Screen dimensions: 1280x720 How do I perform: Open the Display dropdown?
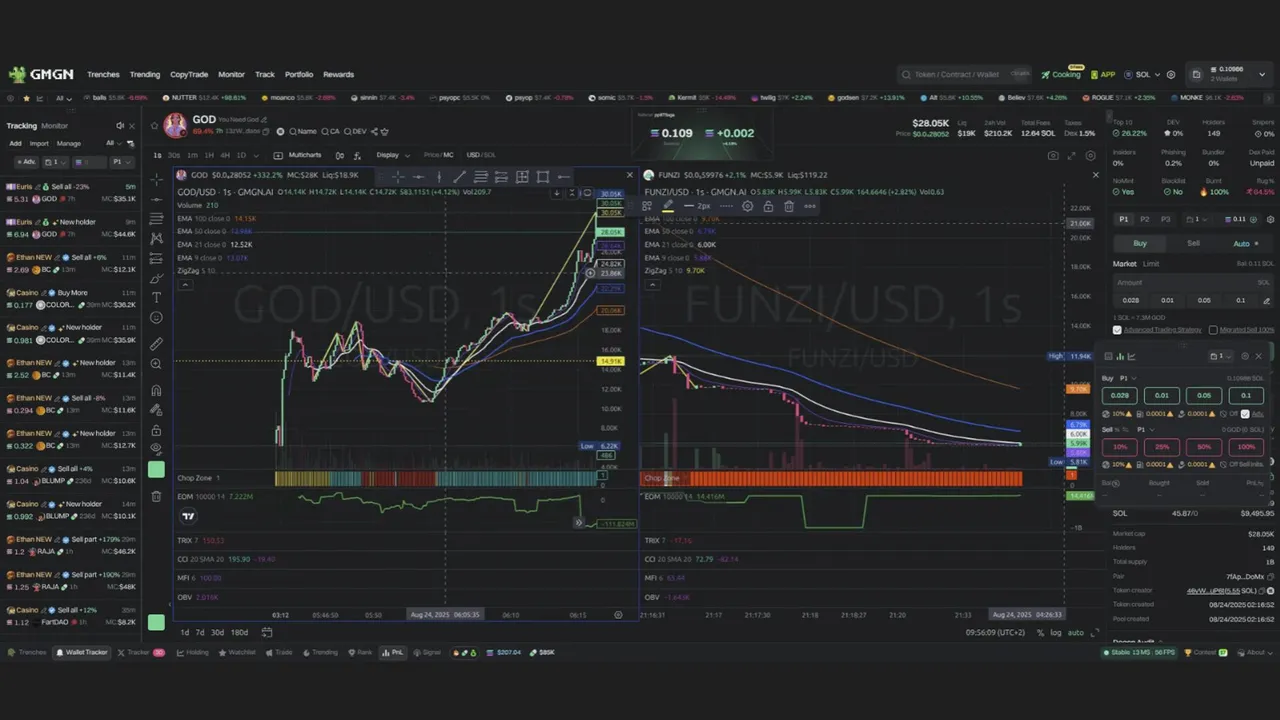coord(392,155)
